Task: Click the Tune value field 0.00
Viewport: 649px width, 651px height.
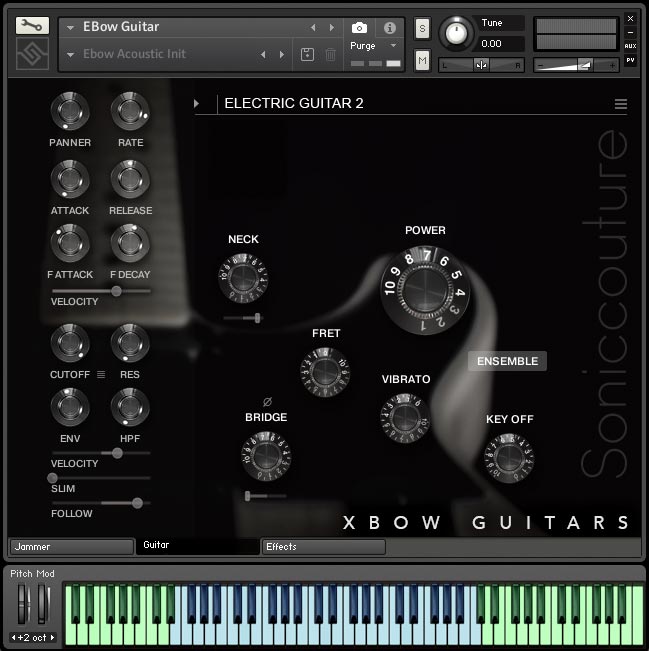Action: pyautogui.click(x=499, y=44)
